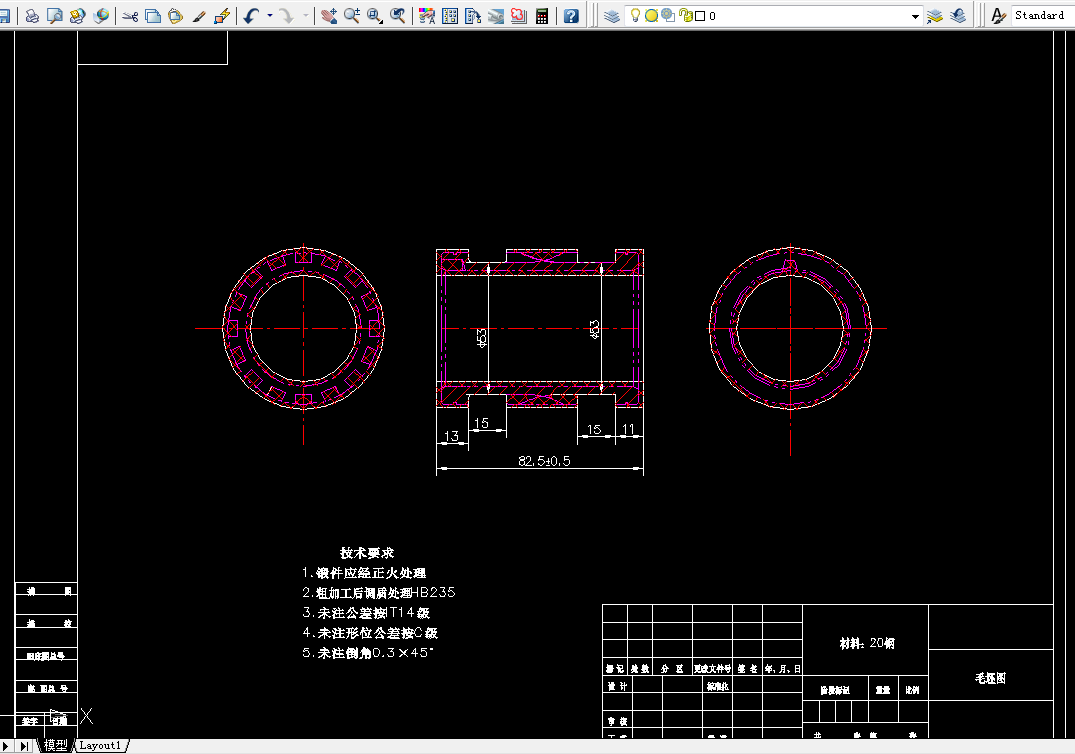Click the Cut scissors icon
This screenshot has height=754, width=1075.
[130, 16]
